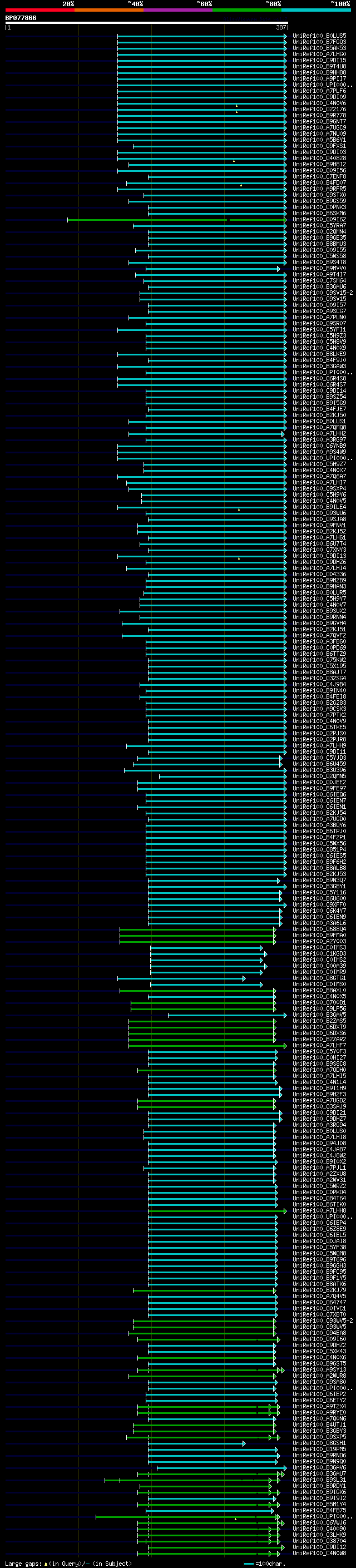This screenshot has width=356, height=1568.
Task: Click the label UniRef100_A7LHF7
Action: 319,1046
